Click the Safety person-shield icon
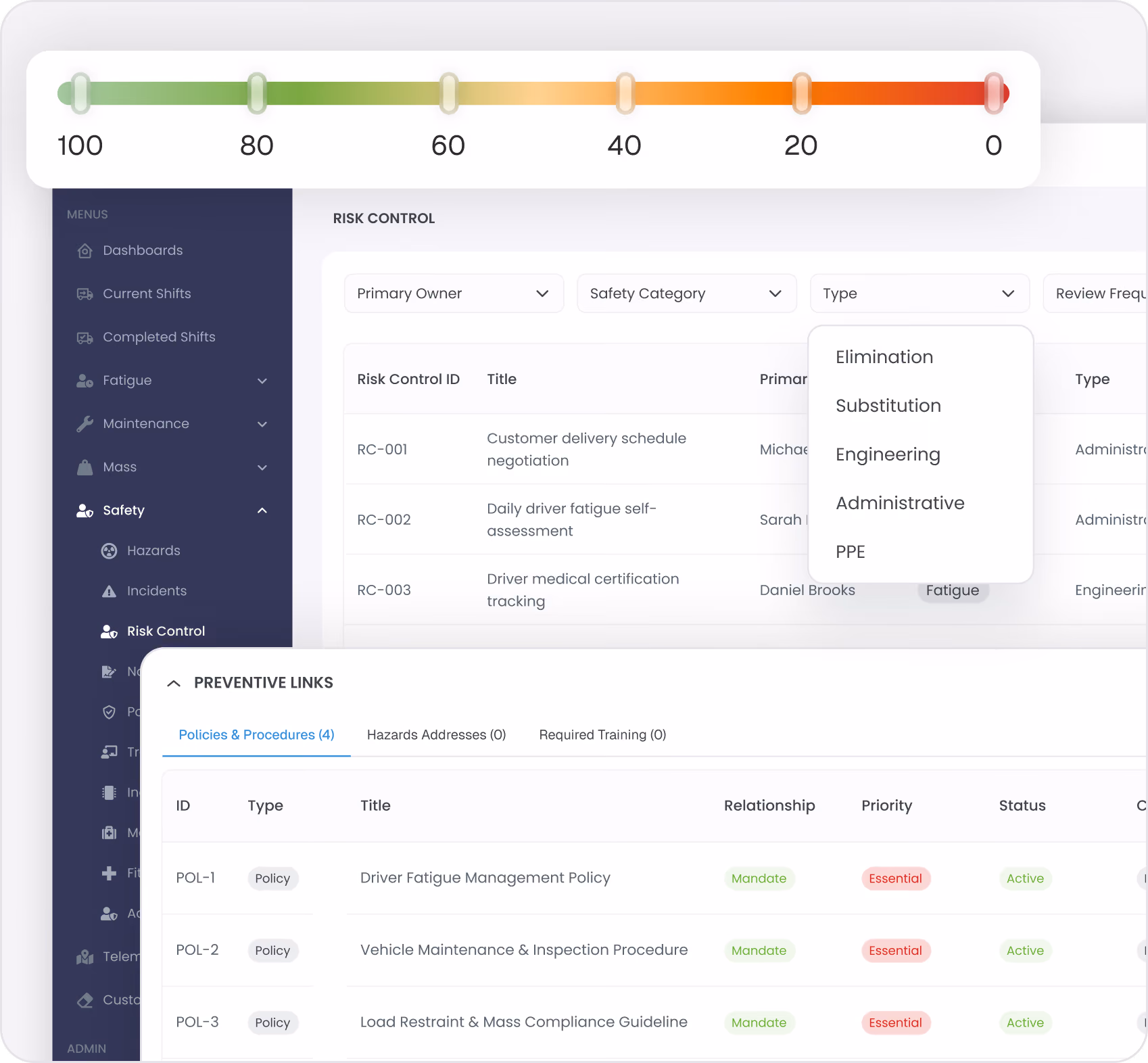Screen dimensions: 1148x1063 tap(85, 511)
